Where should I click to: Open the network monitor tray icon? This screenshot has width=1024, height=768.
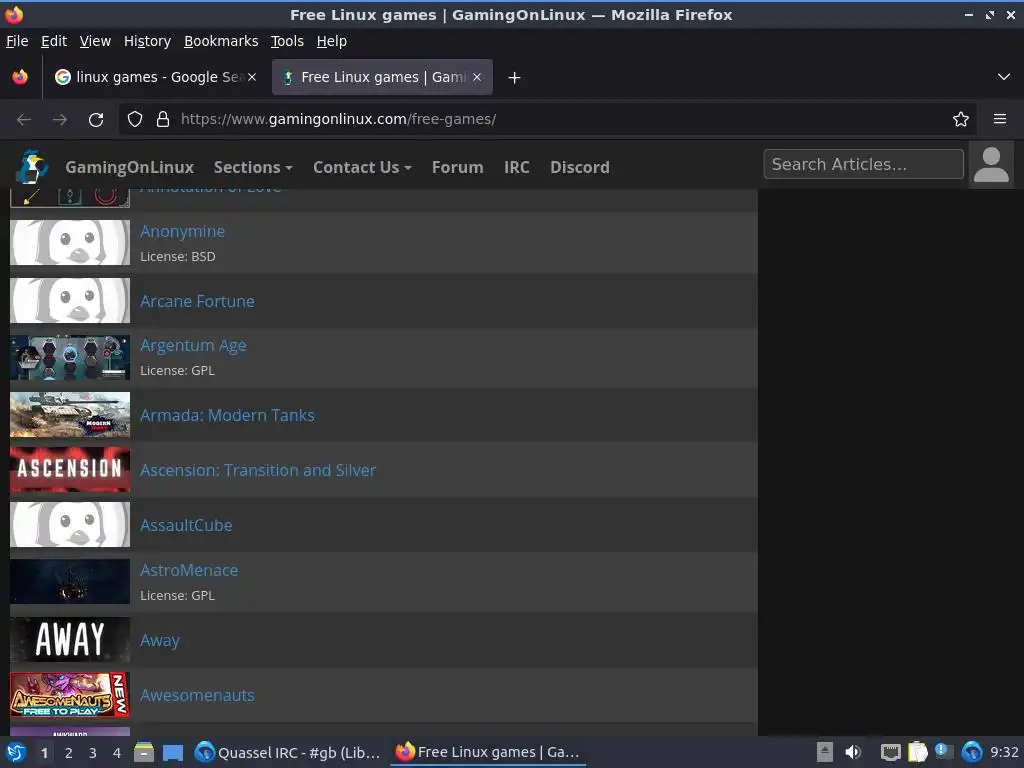(x=890, y=752)
